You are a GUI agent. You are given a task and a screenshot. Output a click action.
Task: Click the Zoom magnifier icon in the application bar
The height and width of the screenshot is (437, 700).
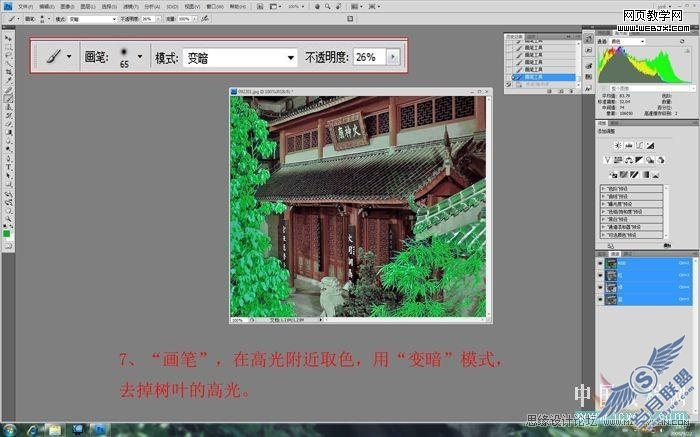[328, 7]
